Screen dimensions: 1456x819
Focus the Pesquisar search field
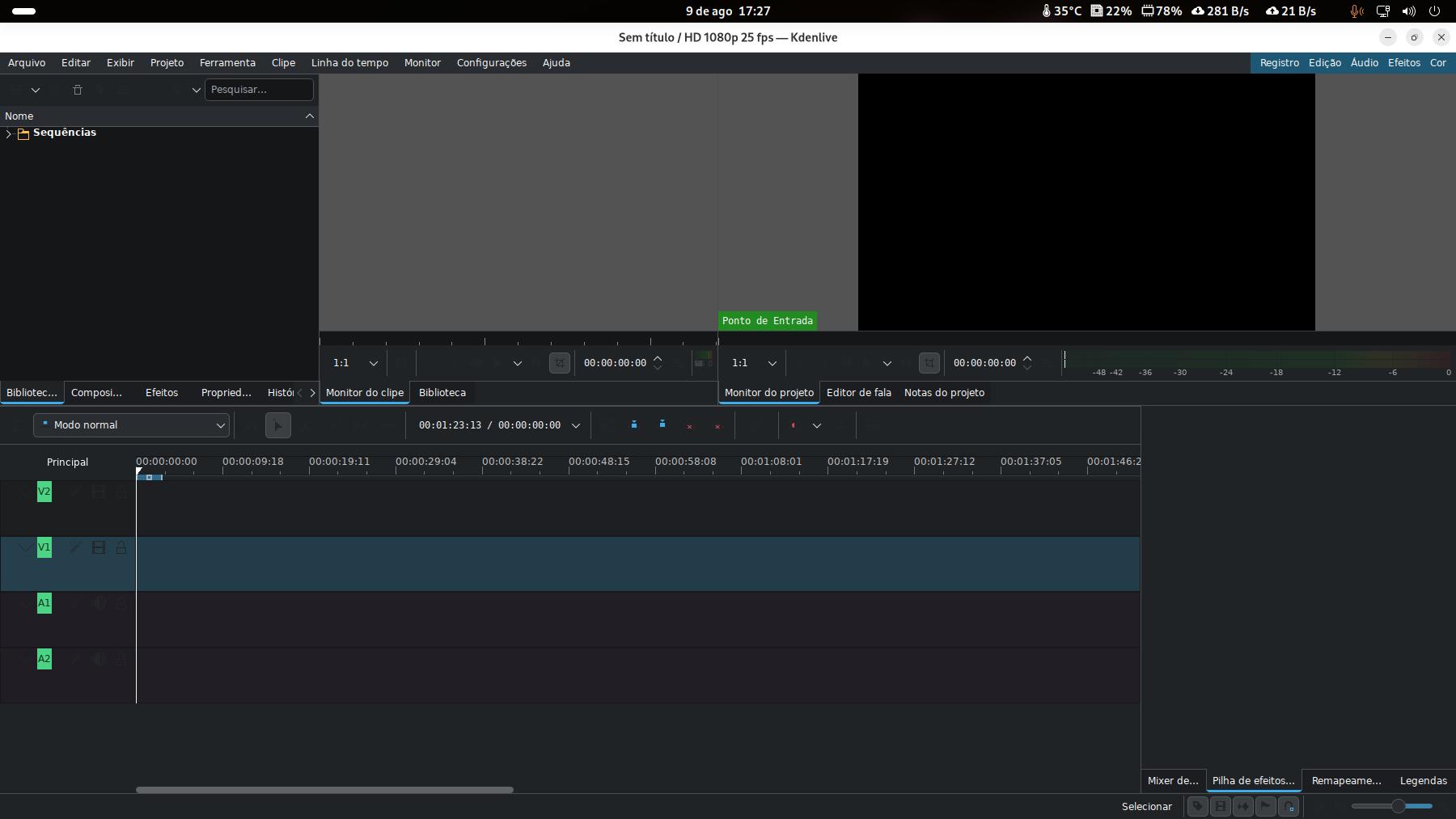pos(259,90)
